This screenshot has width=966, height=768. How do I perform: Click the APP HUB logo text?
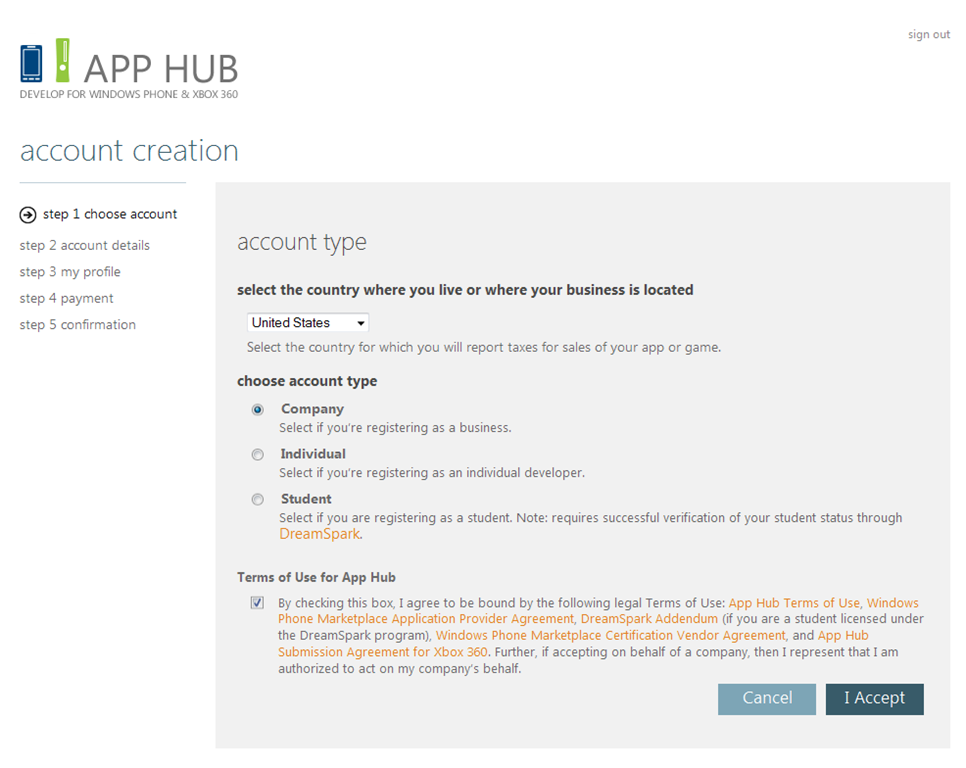point(161,68)
